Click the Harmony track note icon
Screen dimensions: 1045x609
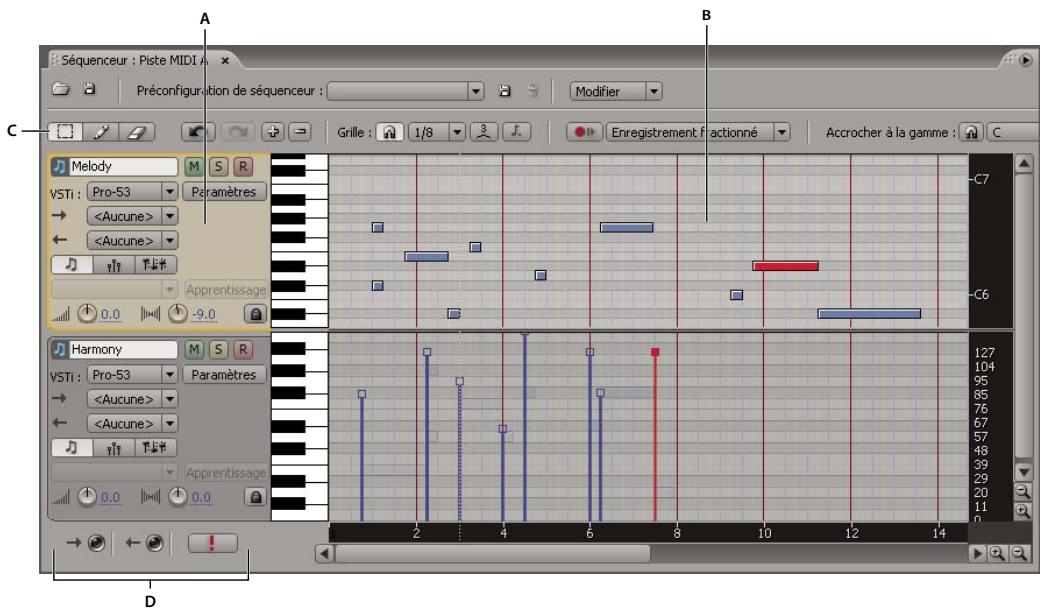click(59, 349)
